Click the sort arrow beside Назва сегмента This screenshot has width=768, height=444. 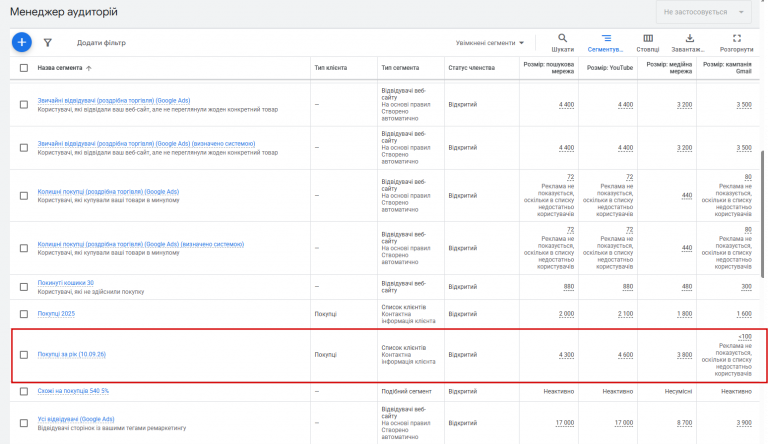point(89,68)
